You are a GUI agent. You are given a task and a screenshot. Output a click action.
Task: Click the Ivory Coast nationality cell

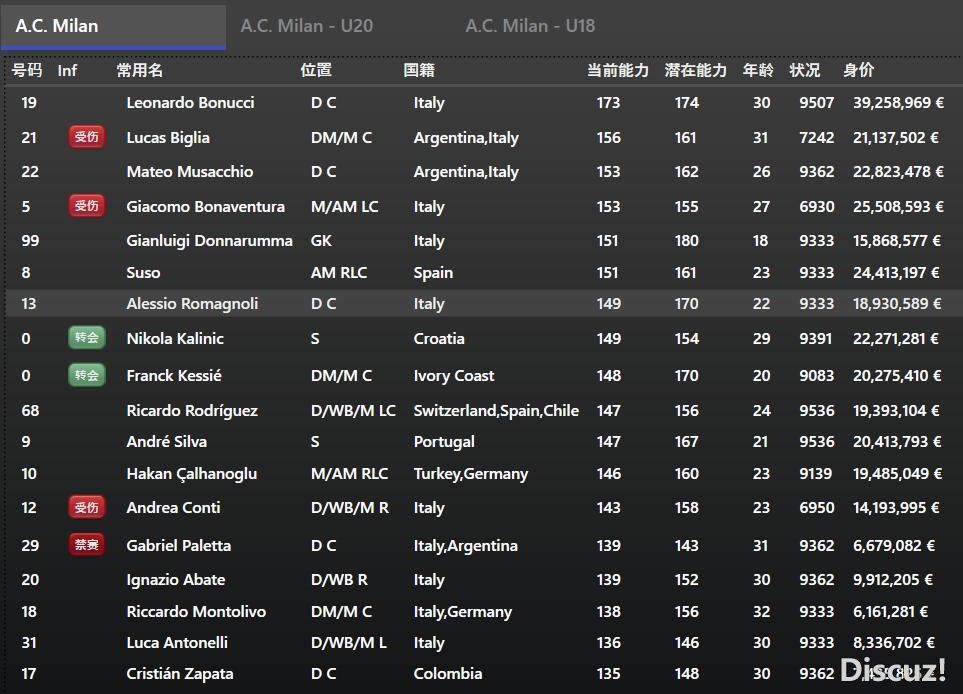(454, 375)
